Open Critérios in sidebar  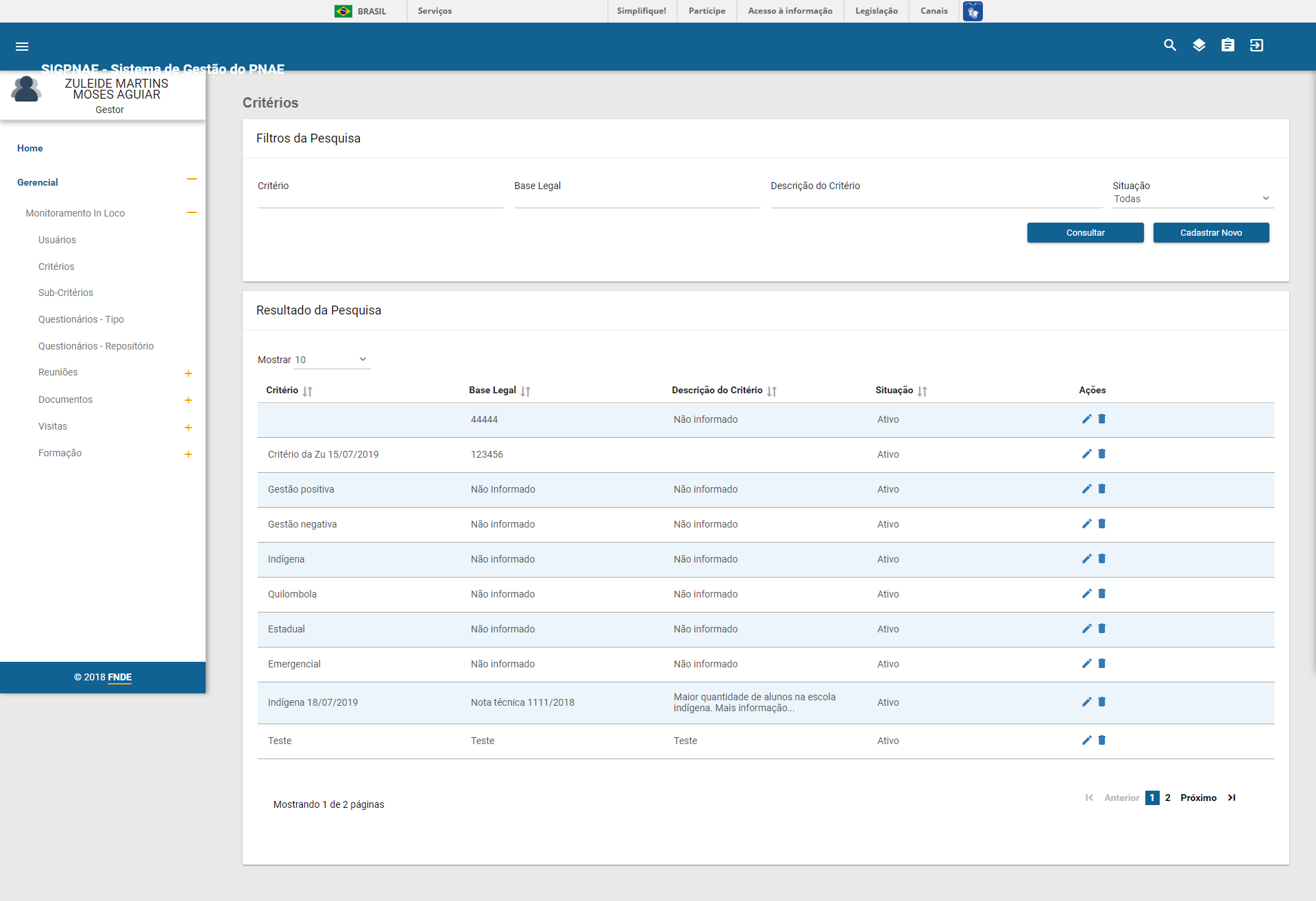[56, 267]
